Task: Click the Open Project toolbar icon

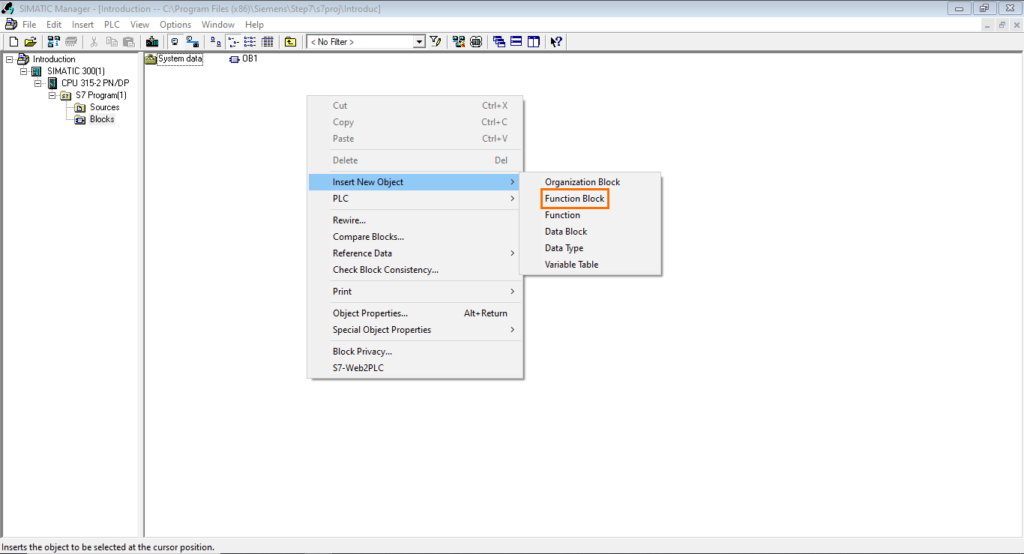Action: tap(31, 42)
